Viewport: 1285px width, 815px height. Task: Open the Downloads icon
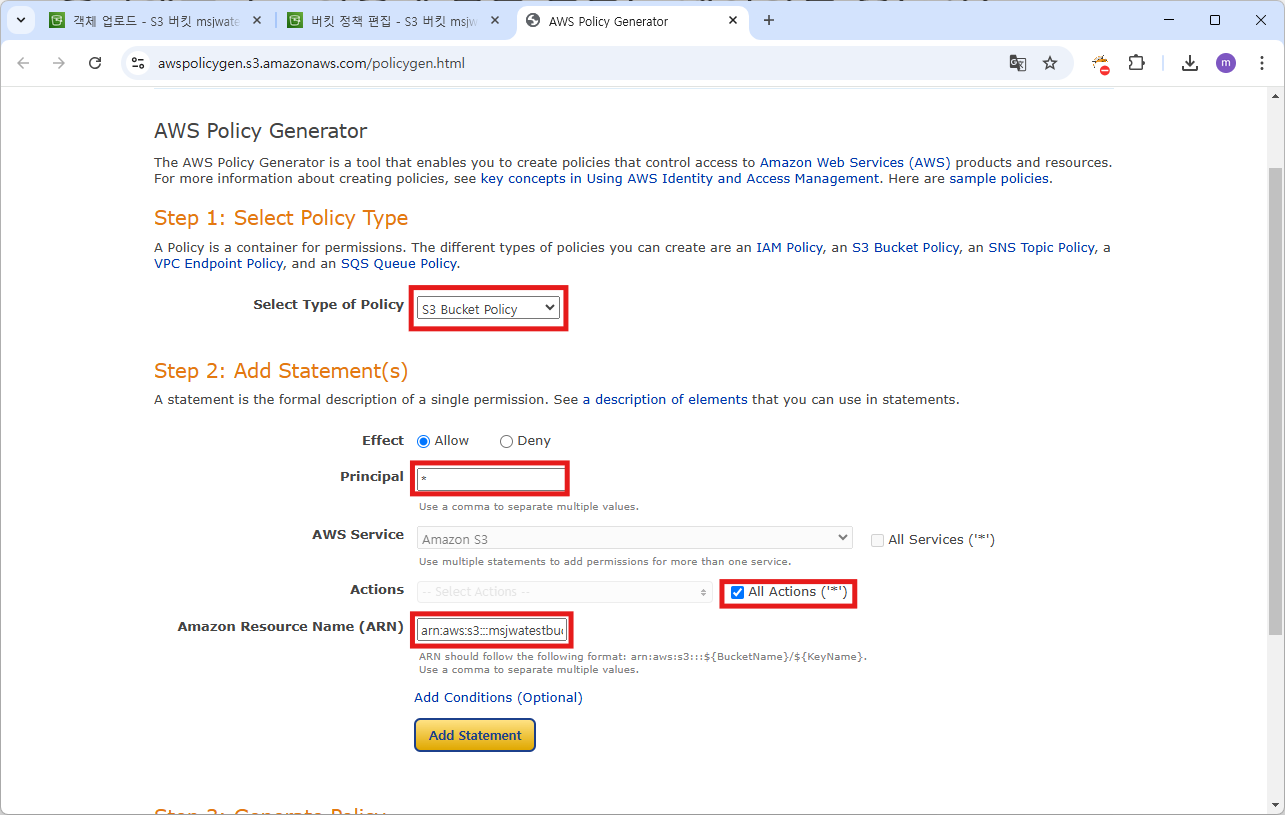[1190, 63]
